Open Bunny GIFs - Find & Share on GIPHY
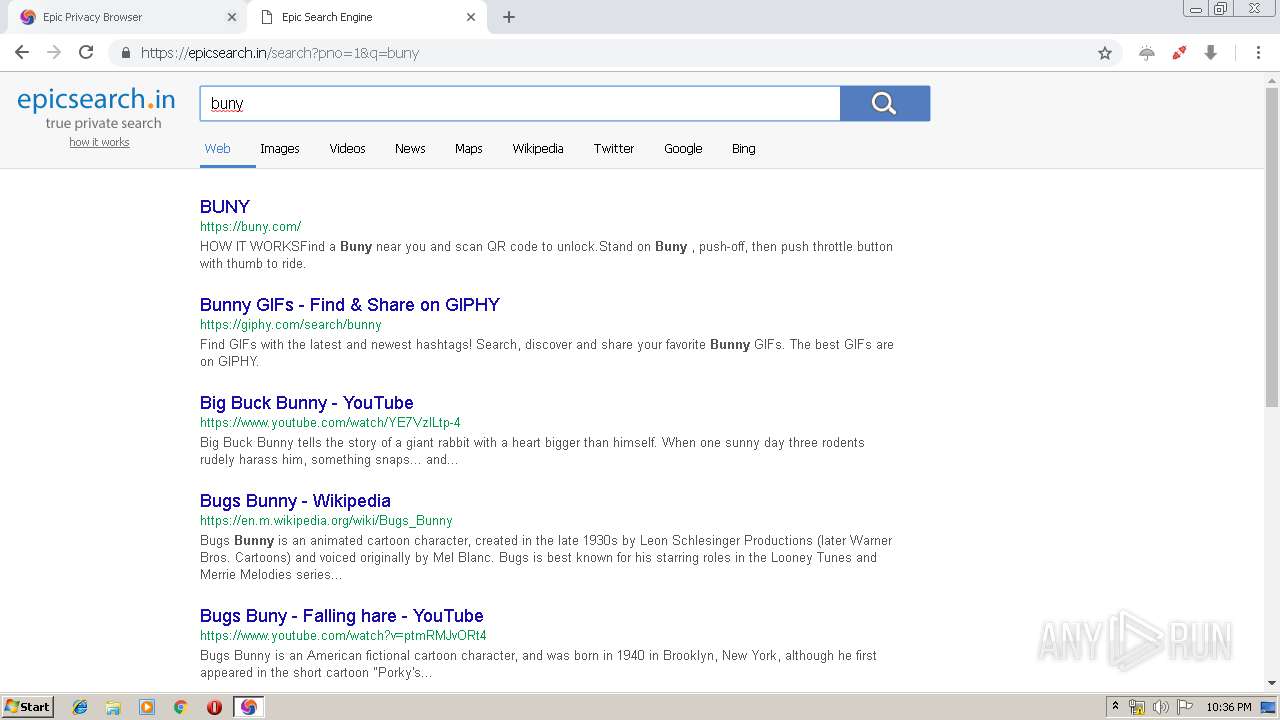1280x720 pixels. (350, 304)
